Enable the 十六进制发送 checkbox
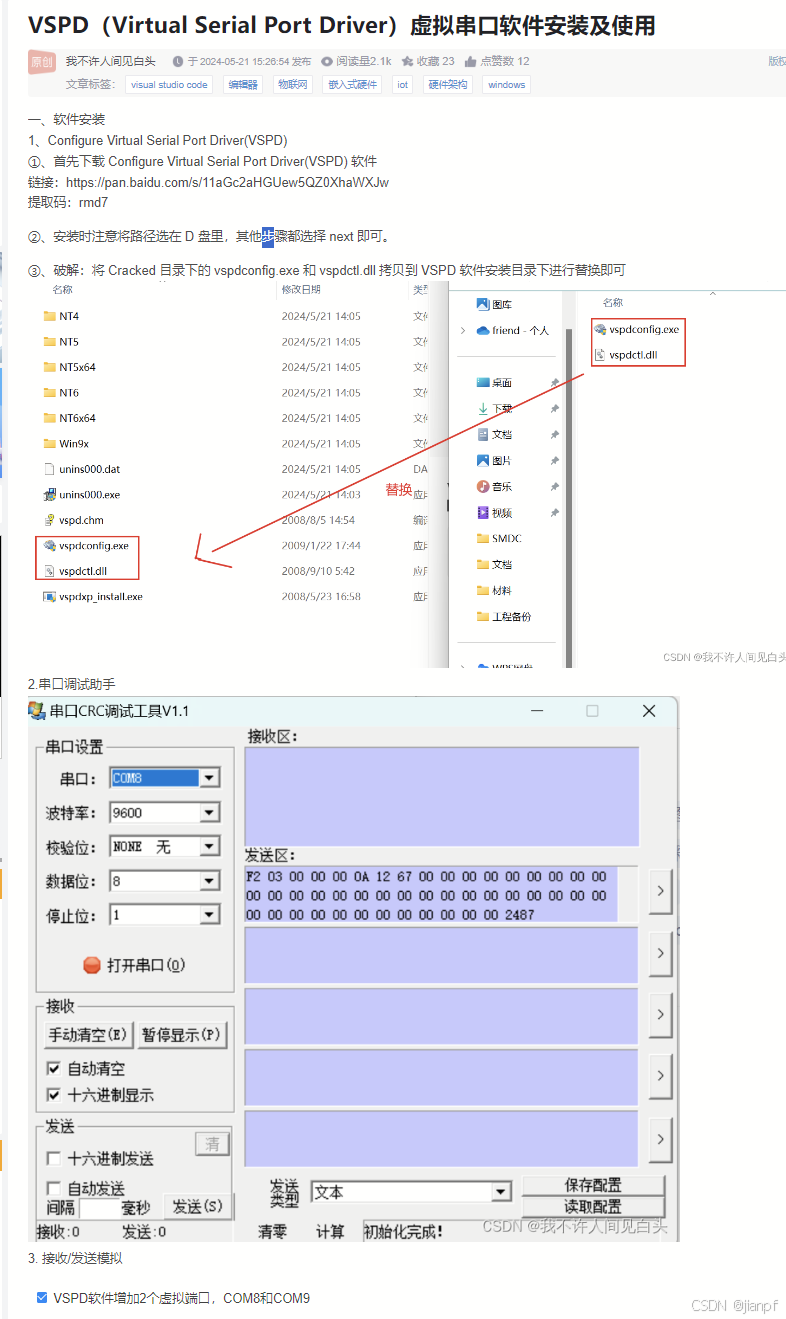This screenshot has height=1319, width=786. point(54,1158)
